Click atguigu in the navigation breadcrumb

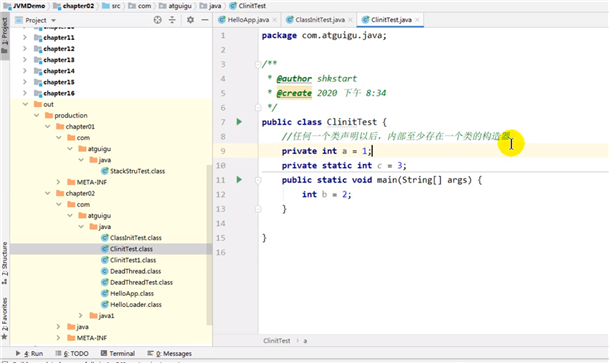tap(179, 6)
